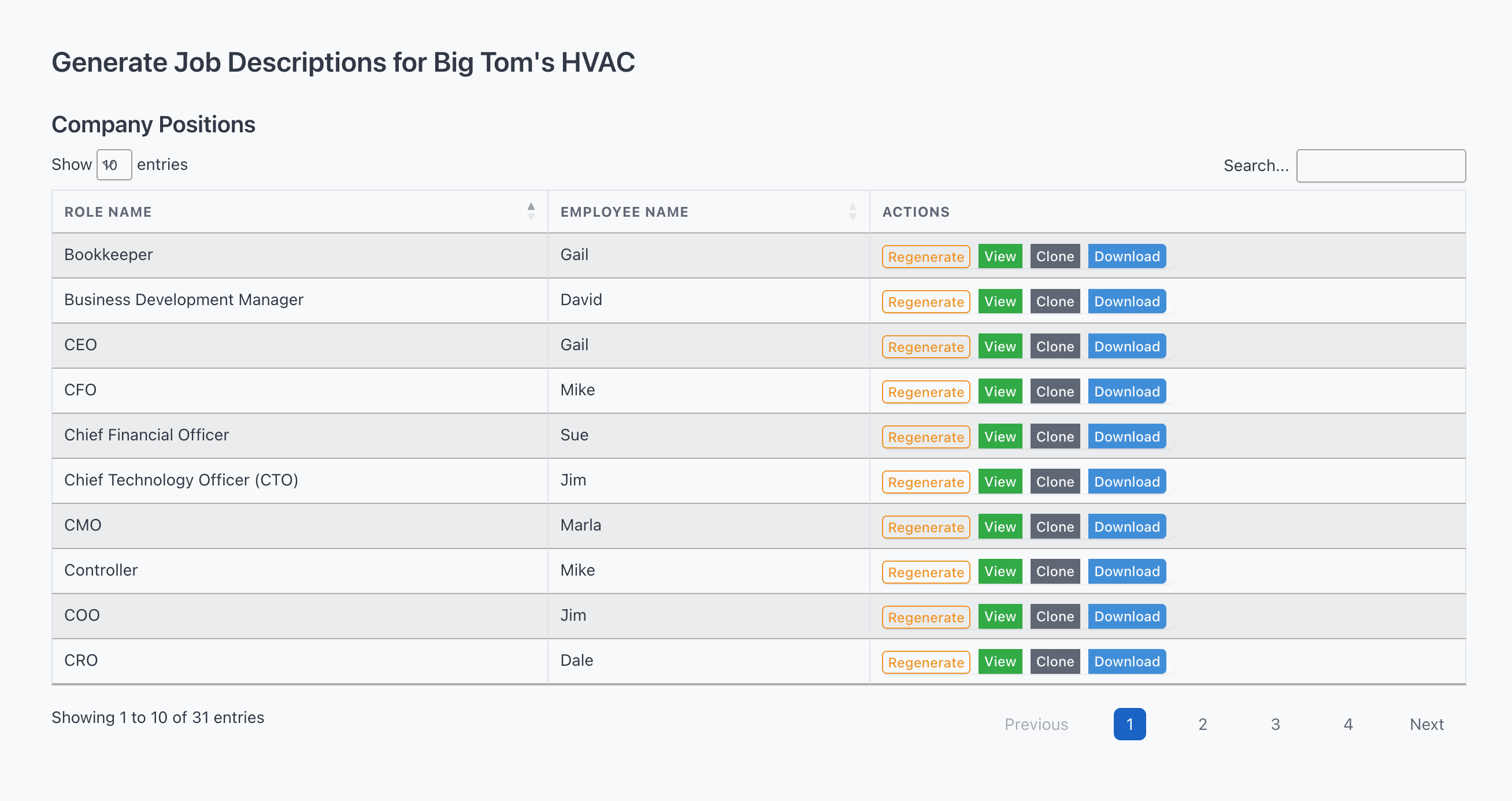Open the Show entries count dropdown
The image size is (1512, 801).
[114, 165]
